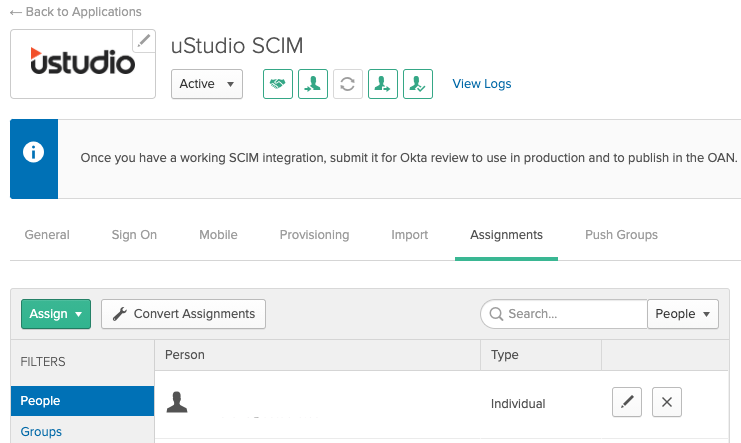This screenshot has height=443, width=741.
Task: Click the import users status icon
Action: click(x=313, y=84)
